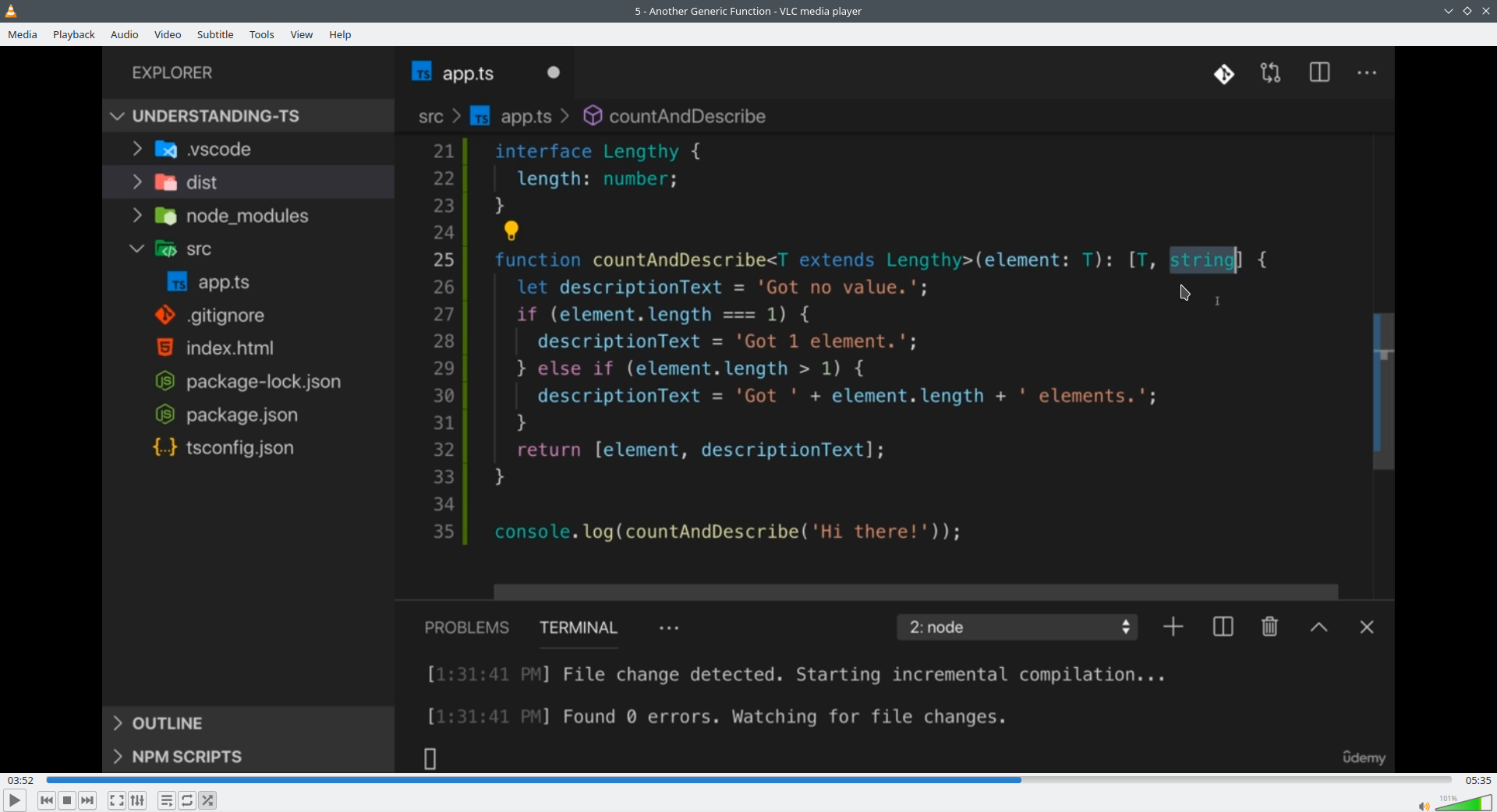1497x812 pixels.
Task: Click the elapsed time 03:52 label
Action: point(21,780)
